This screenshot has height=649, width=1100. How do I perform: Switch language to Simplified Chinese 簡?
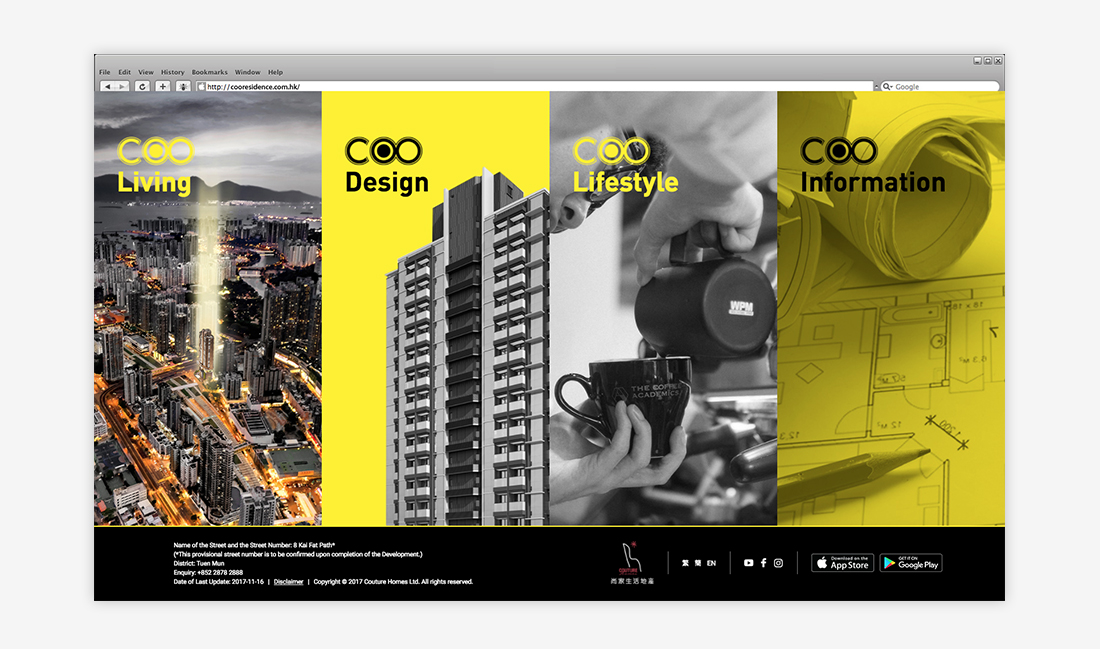[697, 563]
